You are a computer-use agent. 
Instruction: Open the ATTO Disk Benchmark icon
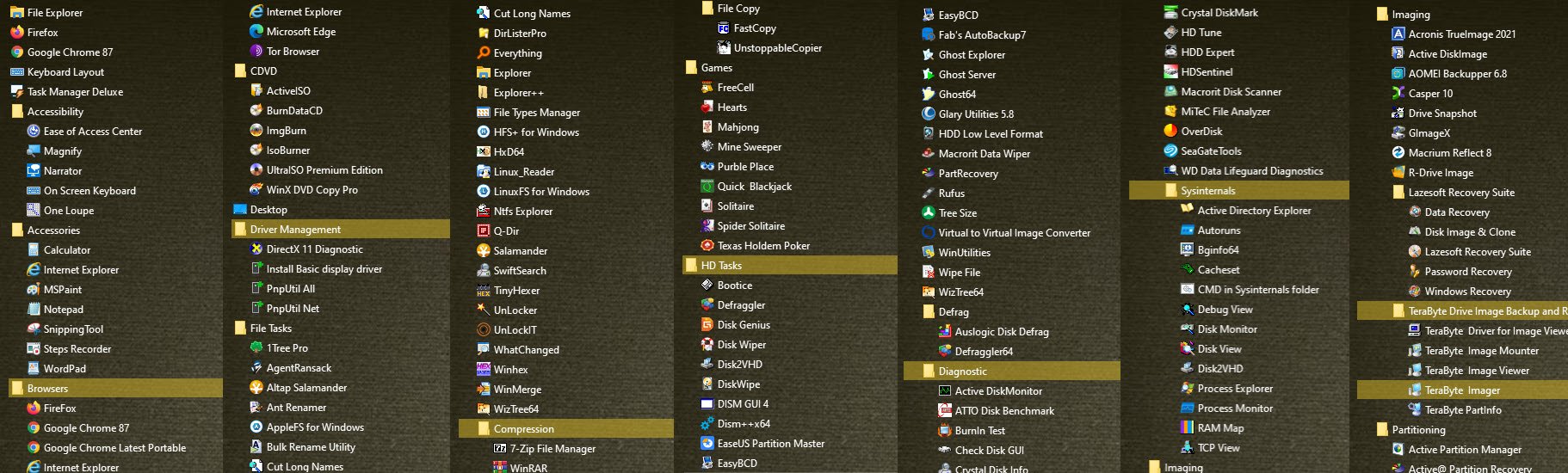pos(945,411)
